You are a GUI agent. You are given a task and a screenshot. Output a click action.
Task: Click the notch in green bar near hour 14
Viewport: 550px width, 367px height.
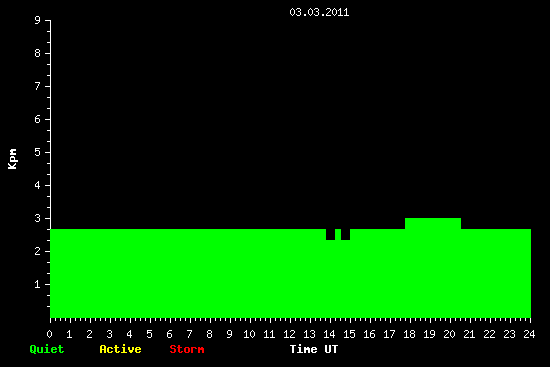click(330, 234)
